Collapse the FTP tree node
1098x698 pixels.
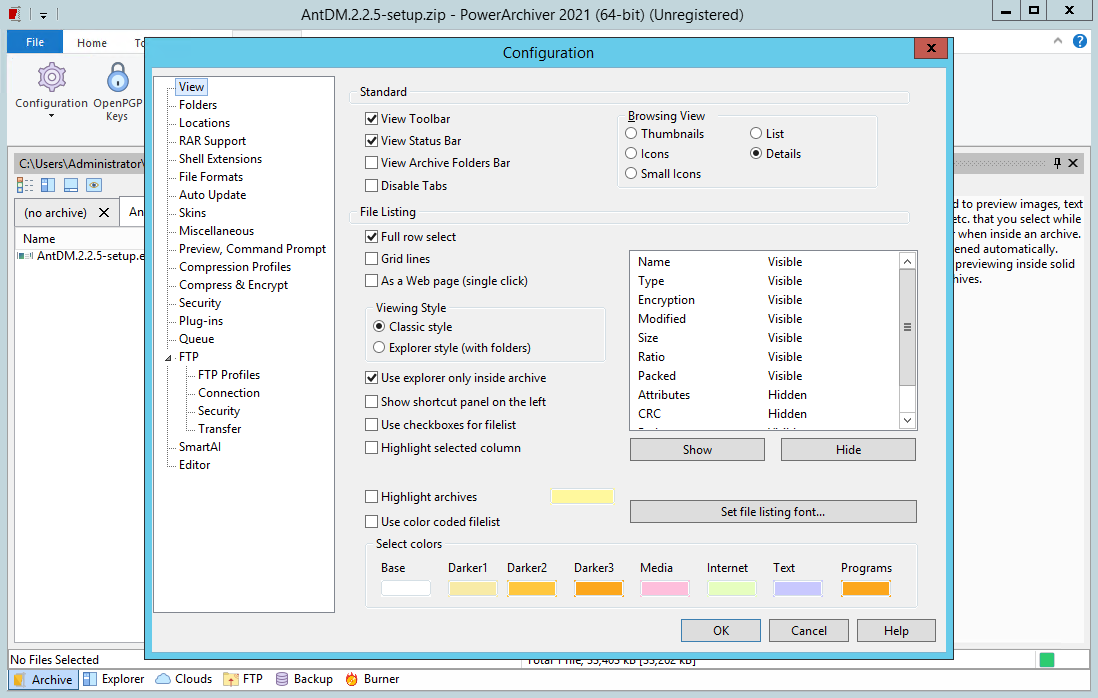168,358
